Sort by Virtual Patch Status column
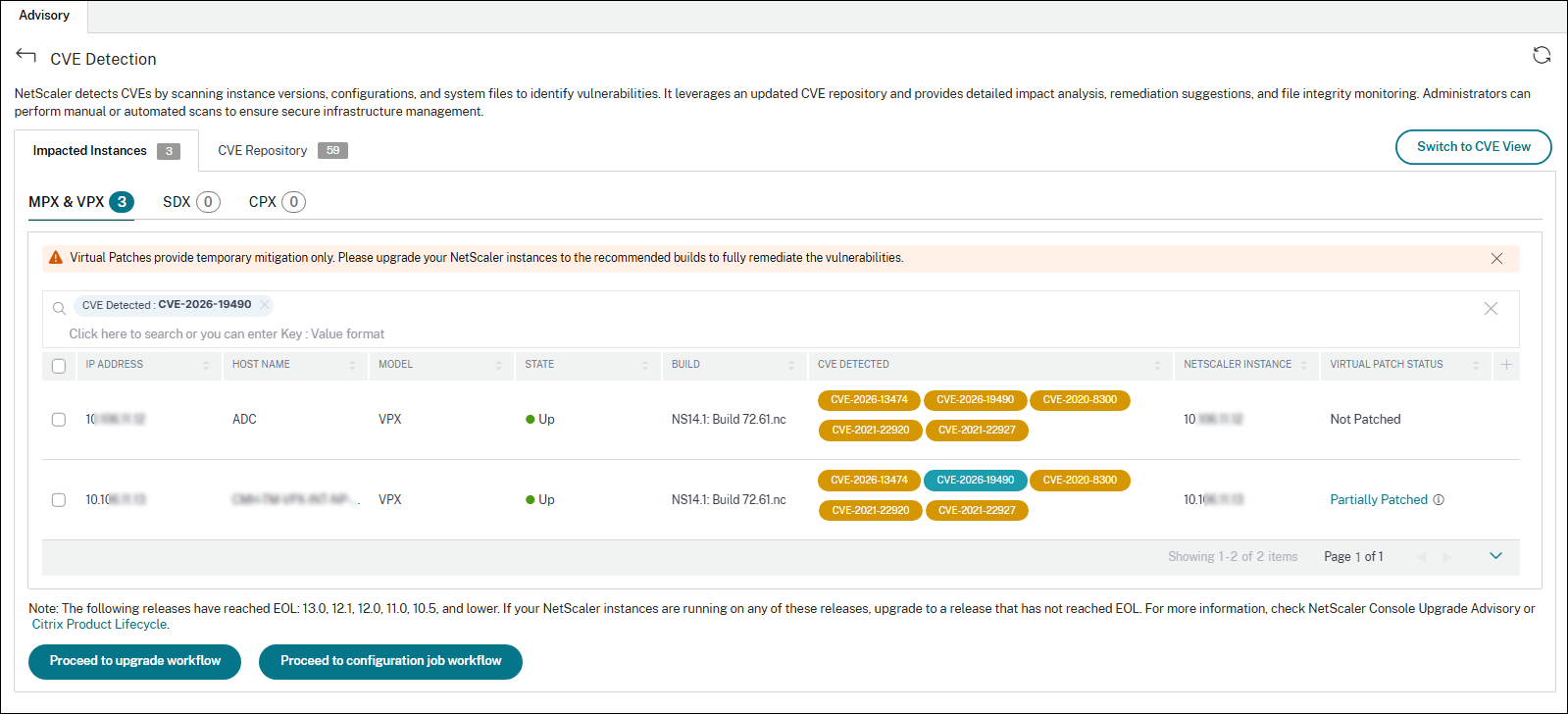The height and width of the screenshot is (714, 1568). tap(1475, 365)
